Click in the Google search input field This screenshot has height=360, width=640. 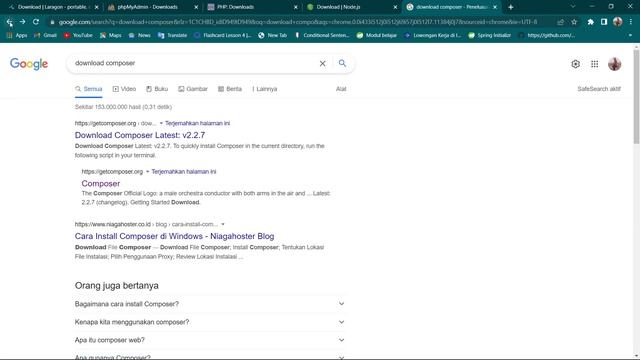point(194,63)
